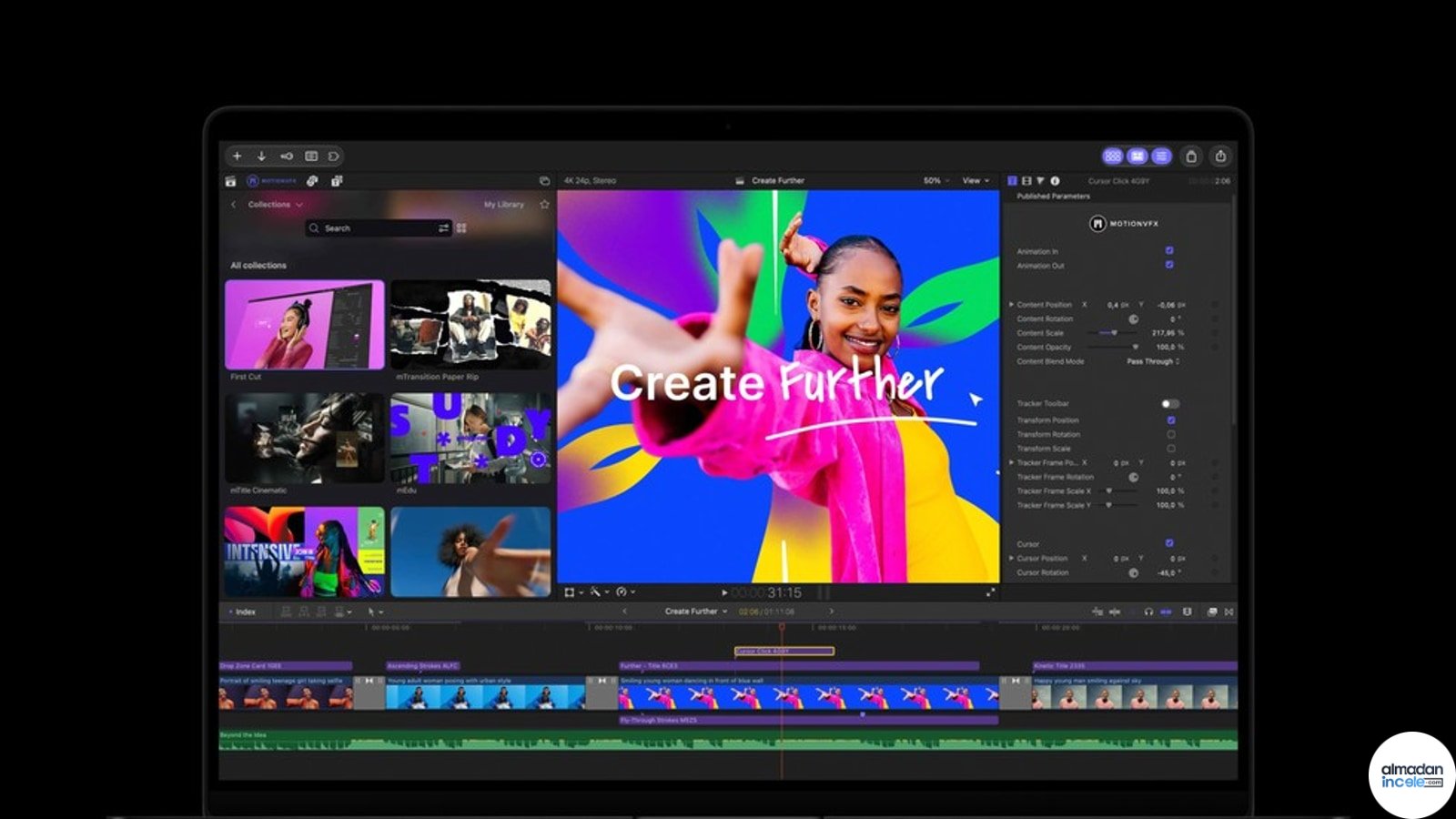Uncheck the Animation Out checkbox
1456x819 pixels.
tap(1169, 265)
